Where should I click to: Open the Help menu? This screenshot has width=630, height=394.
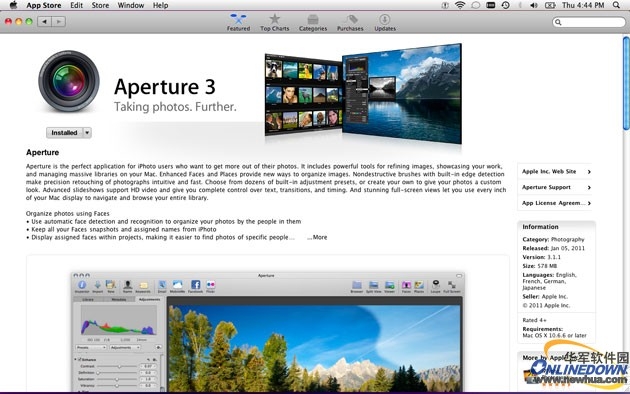[x=160, y=5]
